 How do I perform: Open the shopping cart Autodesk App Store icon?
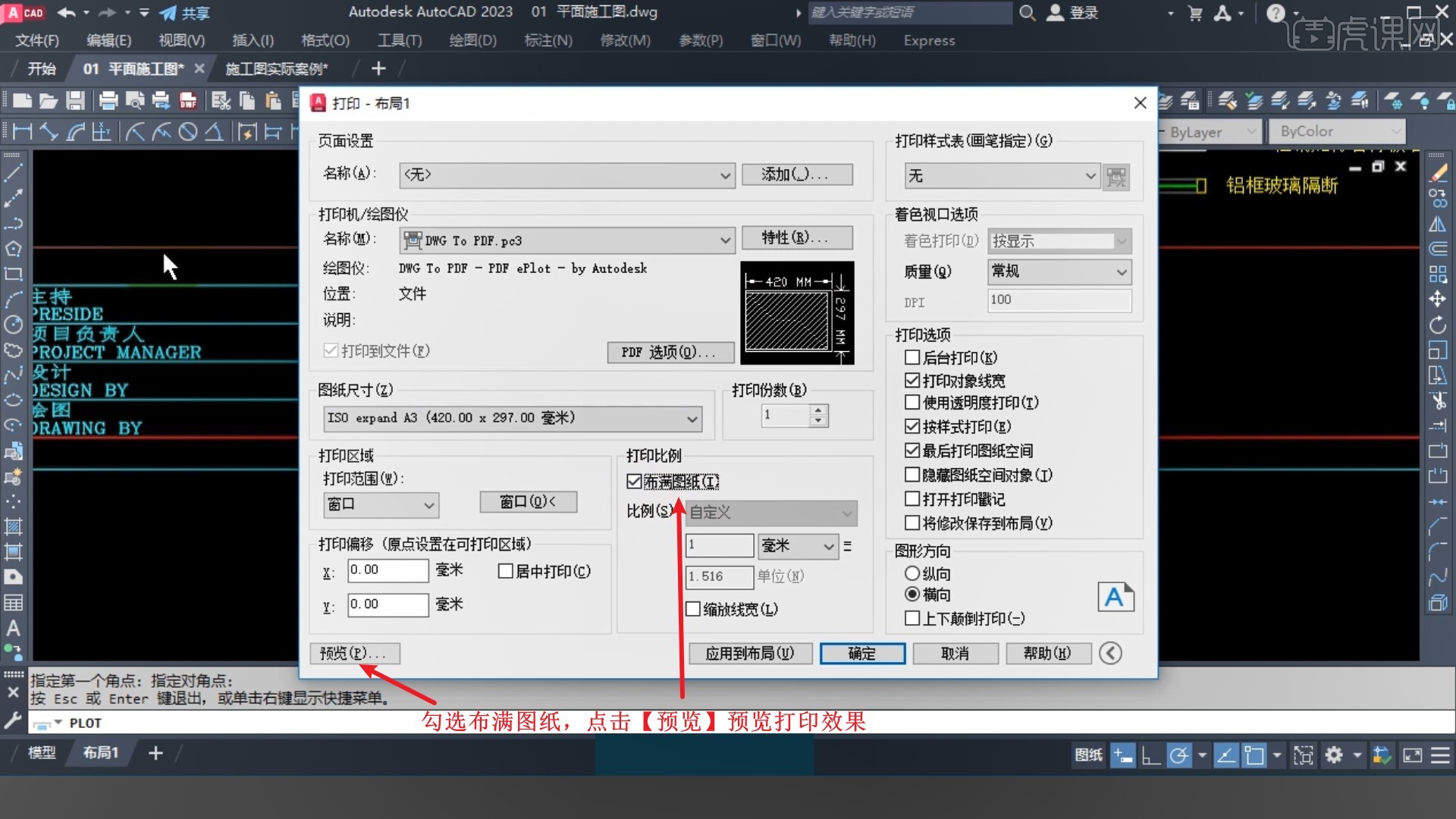click(x=1196, y=13)
